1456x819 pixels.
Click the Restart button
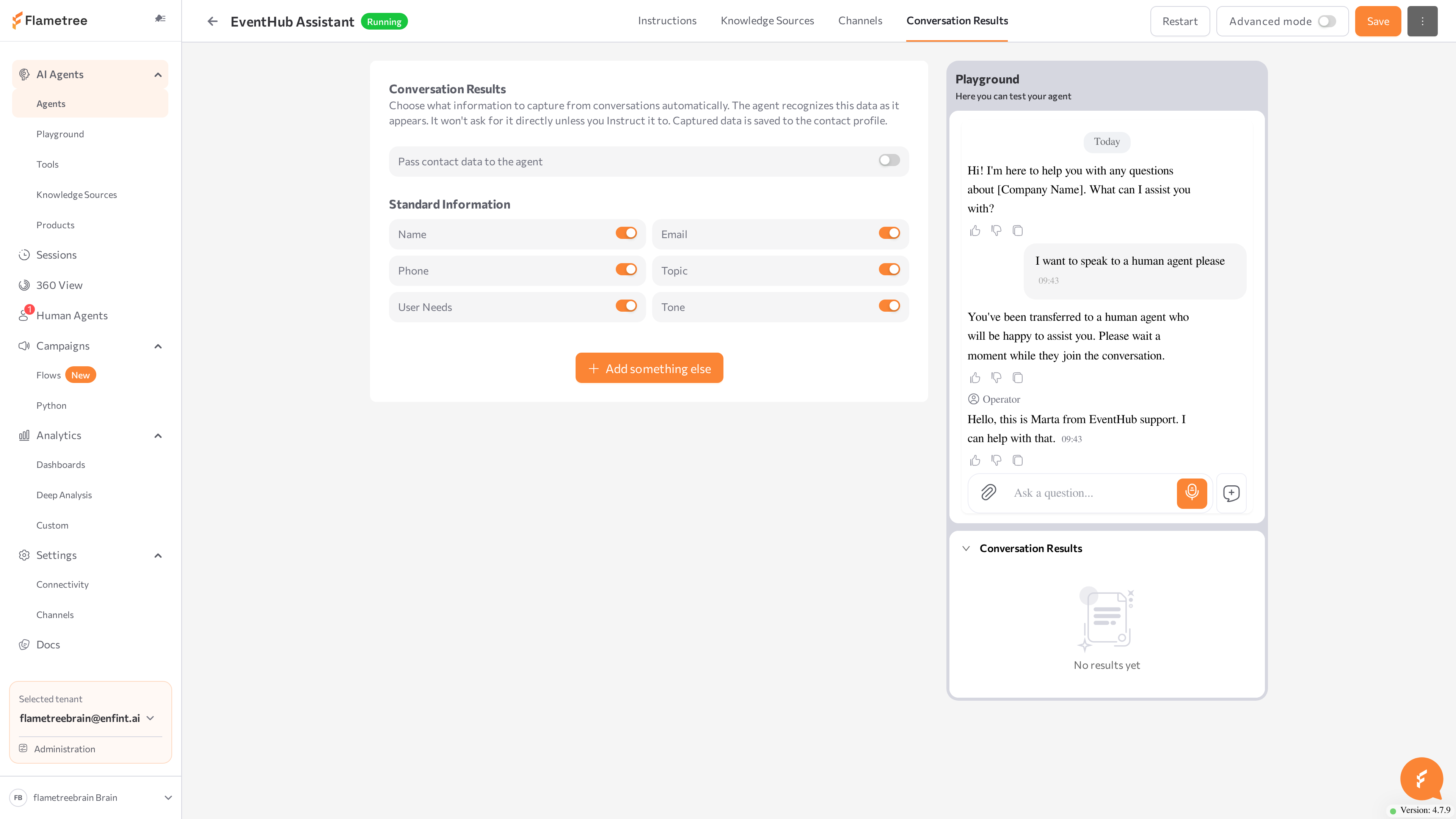tap(1180, 22)
